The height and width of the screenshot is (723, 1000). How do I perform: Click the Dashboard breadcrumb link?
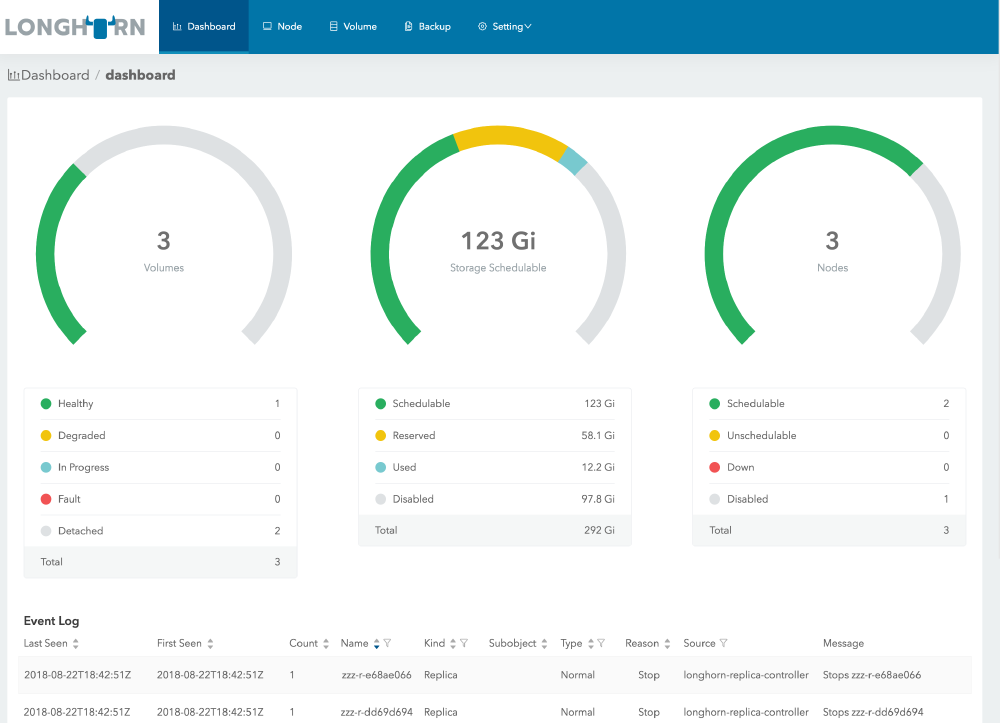tap(54, 75)
